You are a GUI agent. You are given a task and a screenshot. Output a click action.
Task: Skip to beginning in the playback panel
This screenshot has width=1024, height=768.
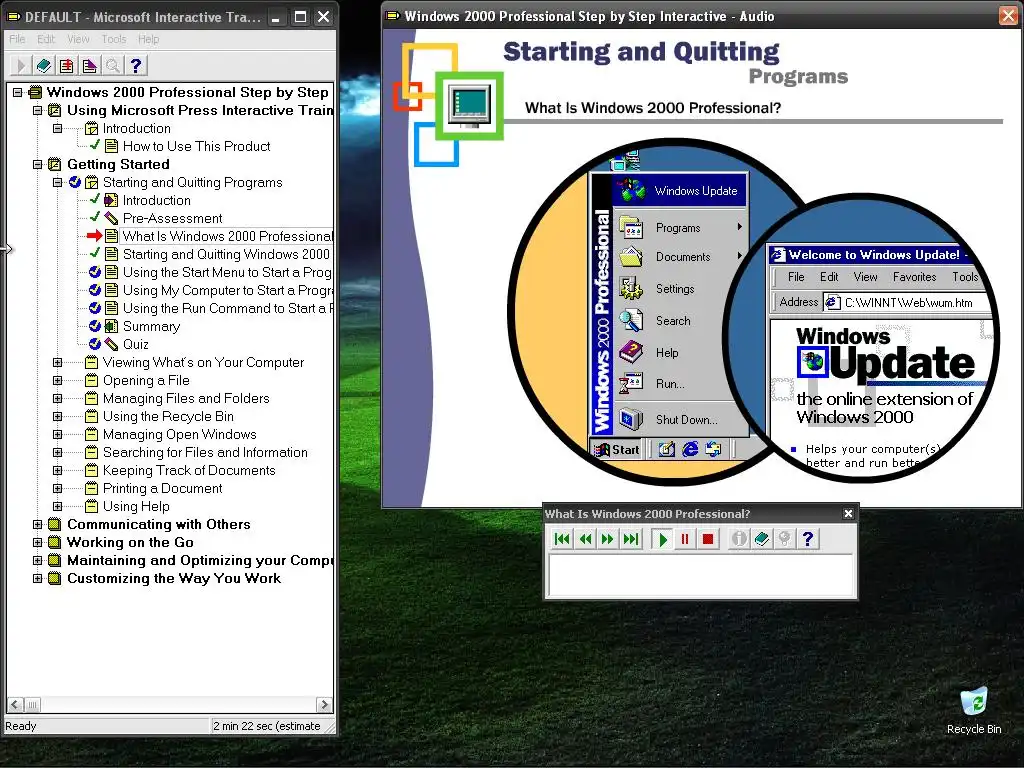pyautogui.click(x=562, y=539)
